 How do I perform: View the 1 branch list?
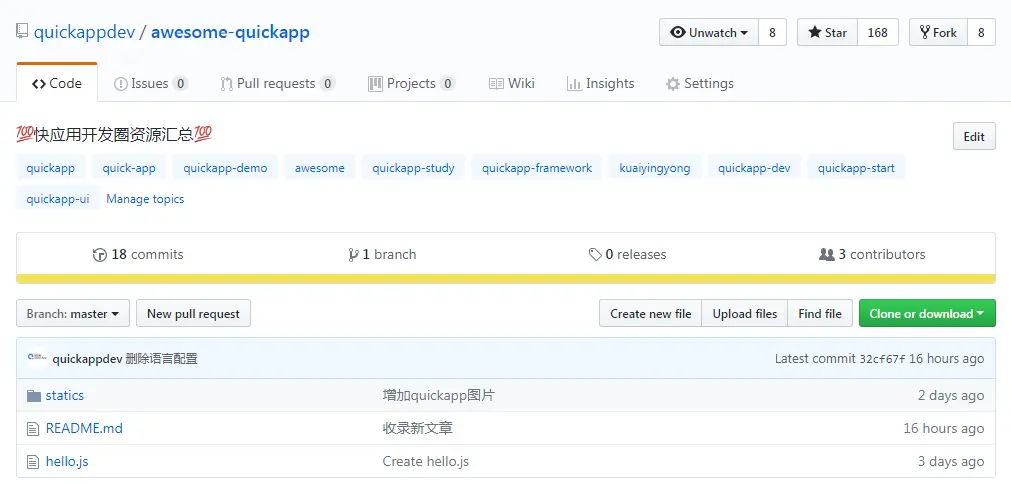tap(382, 255)
